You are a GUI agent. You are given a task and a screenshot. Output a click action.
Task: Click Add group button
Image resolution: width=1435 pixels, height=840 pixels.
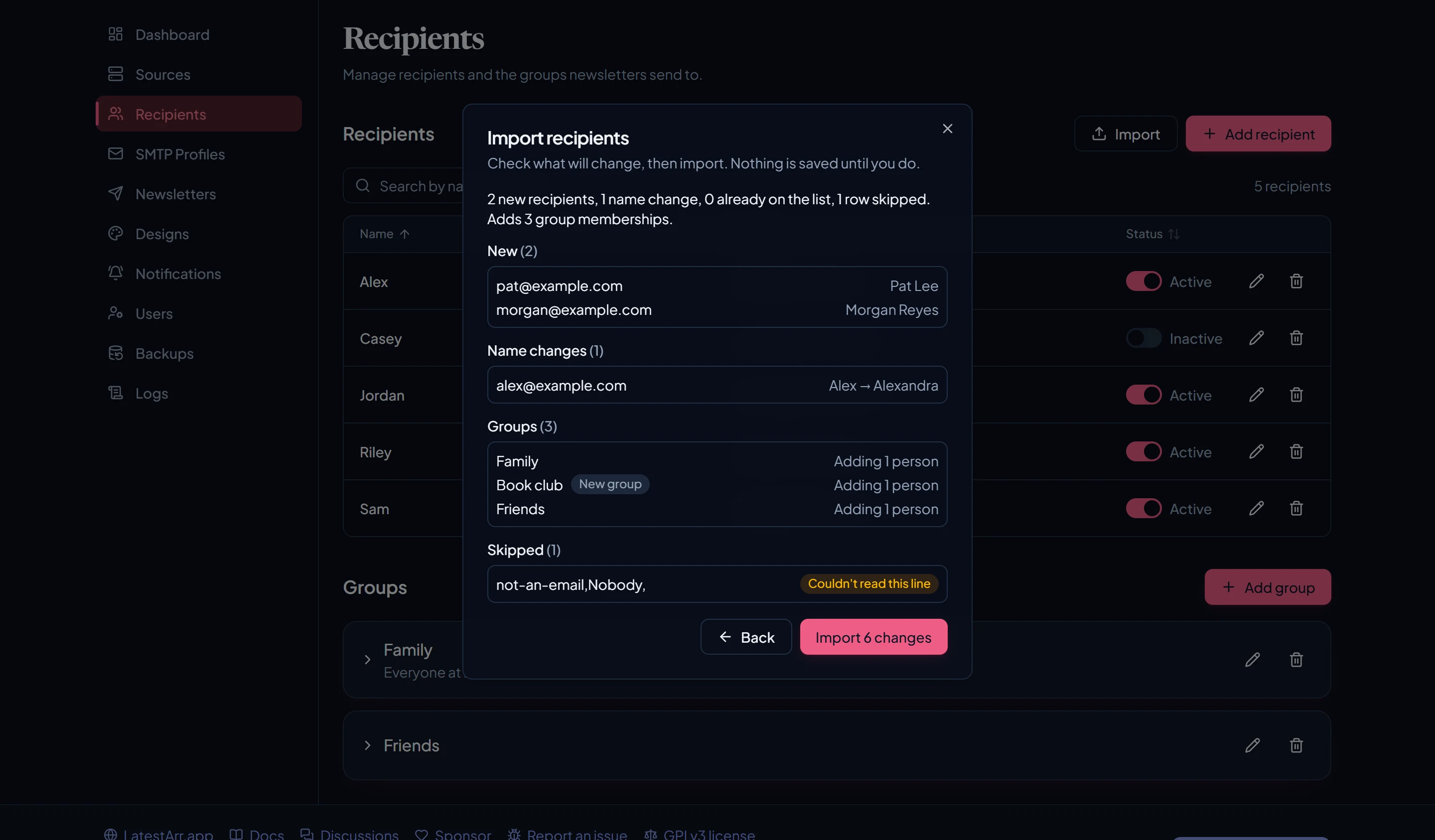(1268, 587)
